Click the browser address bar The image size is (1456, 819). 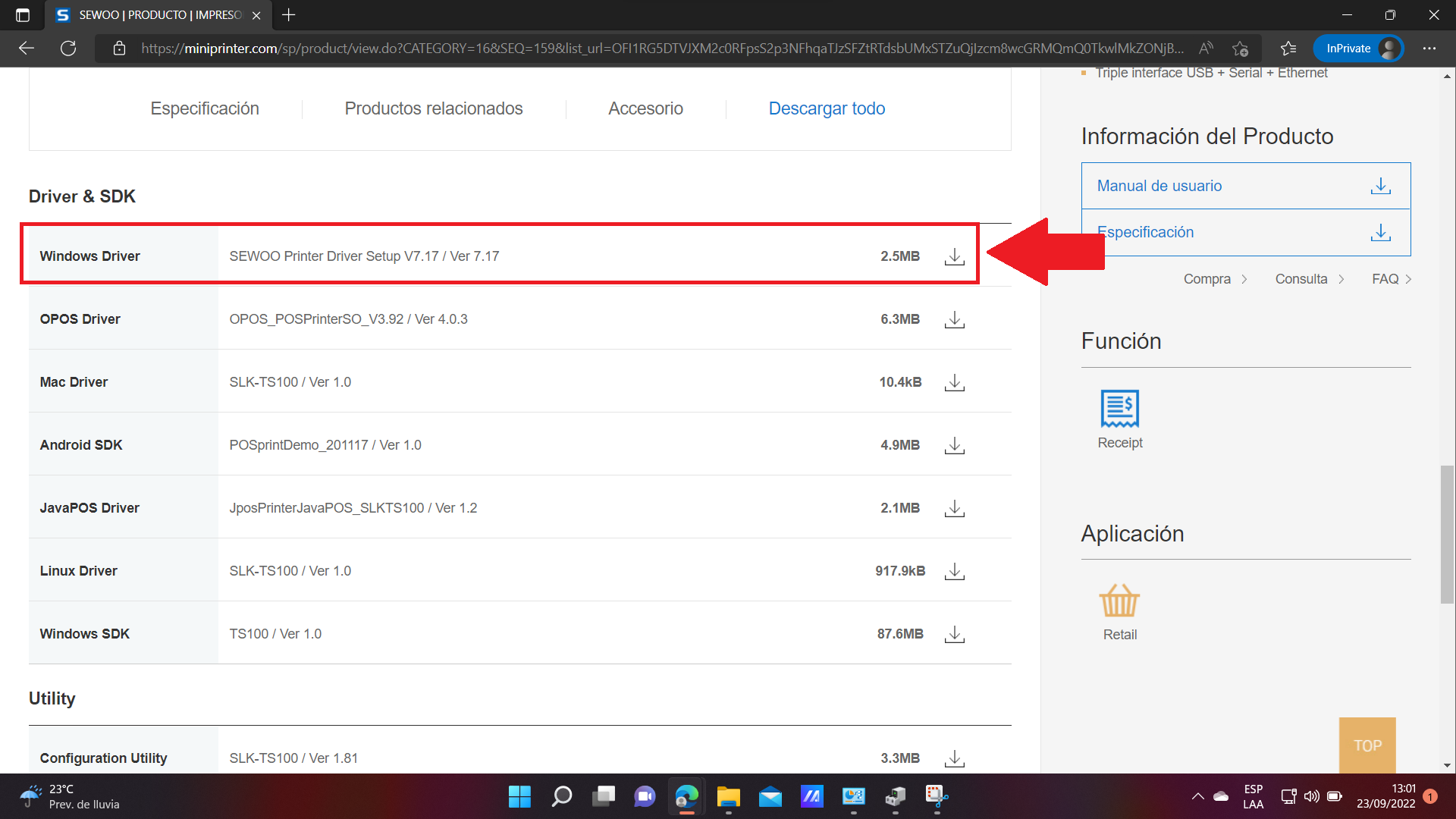coord(660,49)
